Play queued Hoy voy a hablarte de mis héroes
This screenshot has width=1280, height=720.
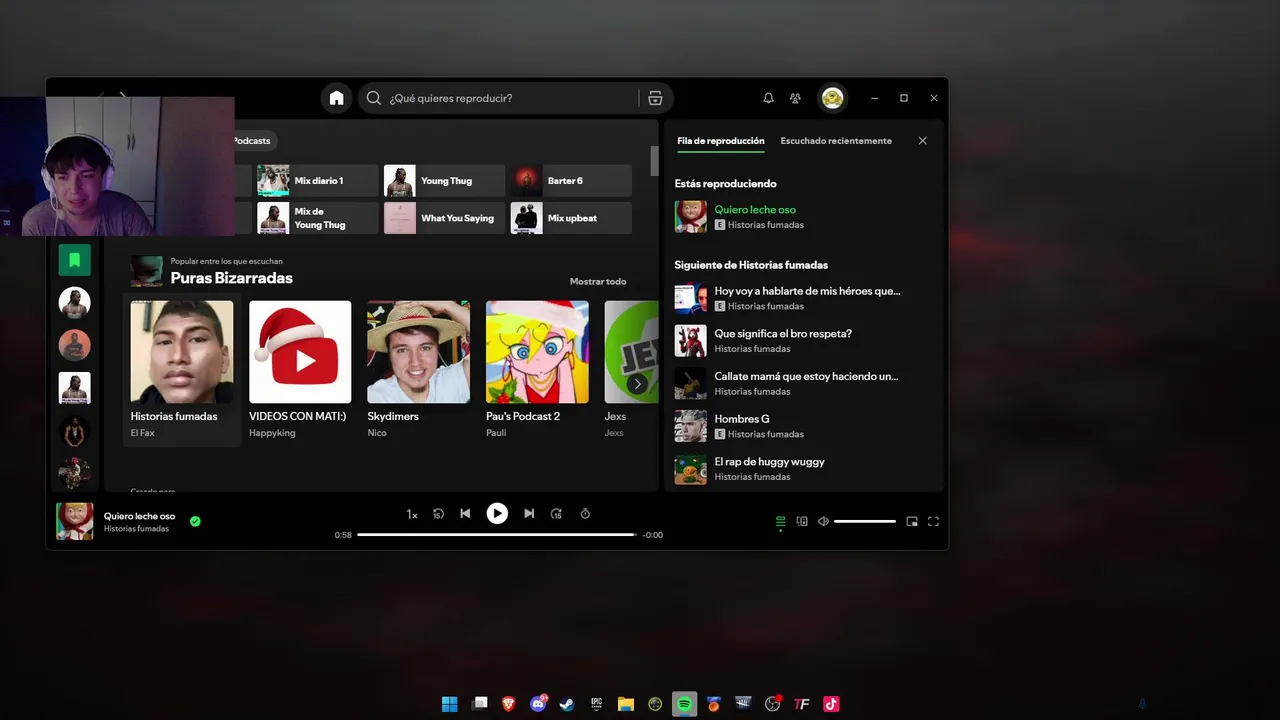point(803,298)
